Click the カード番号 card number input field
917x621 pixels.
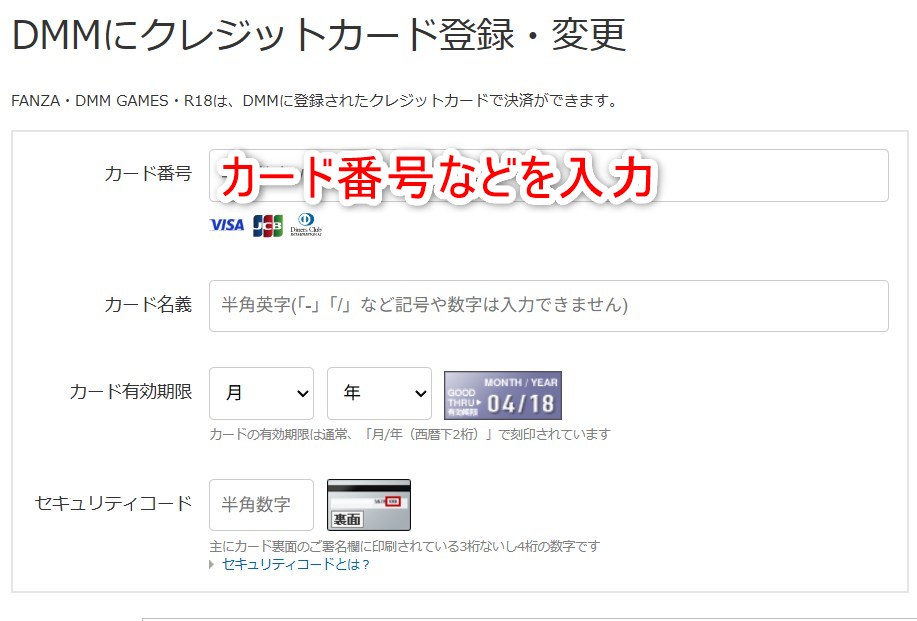tap(550, 173)
